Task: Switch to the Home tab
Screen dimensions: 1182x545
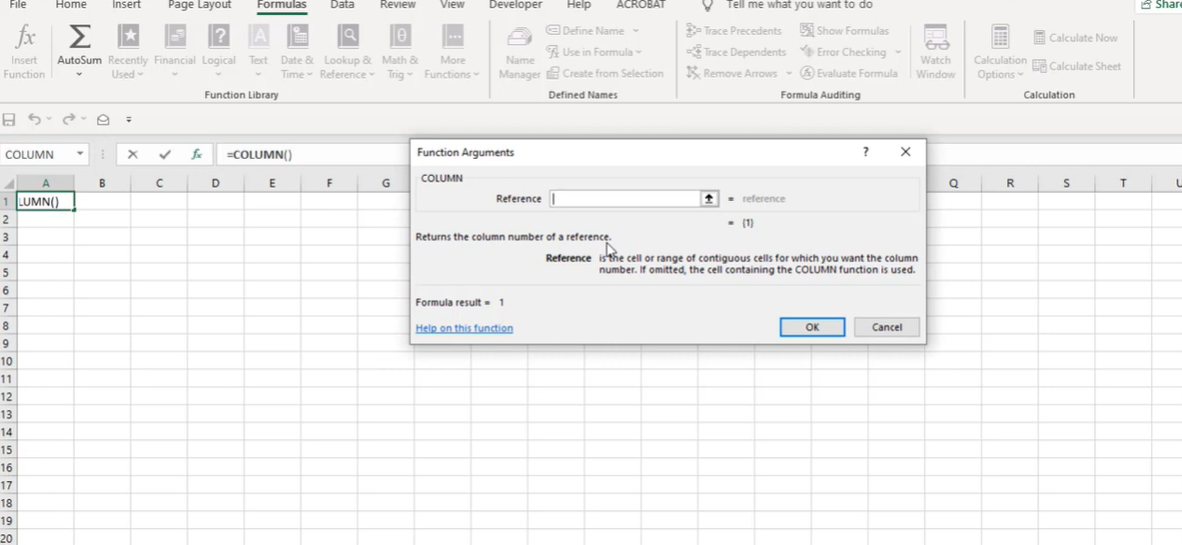Action: pos(71,5)
